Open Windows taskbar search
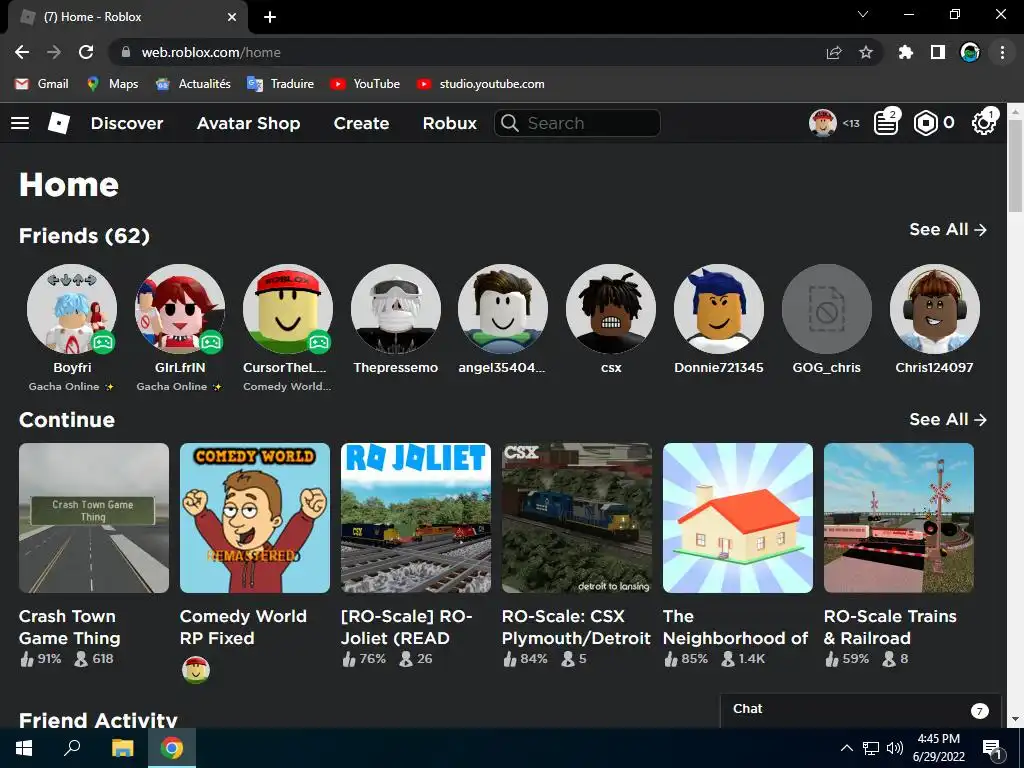This screenshot has width=1024, height=768. [x=72, y=748]
